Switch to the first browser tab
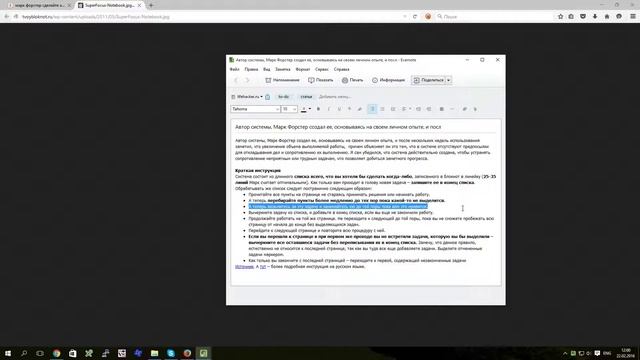This screenshot has width=640, height=360. 39,5
